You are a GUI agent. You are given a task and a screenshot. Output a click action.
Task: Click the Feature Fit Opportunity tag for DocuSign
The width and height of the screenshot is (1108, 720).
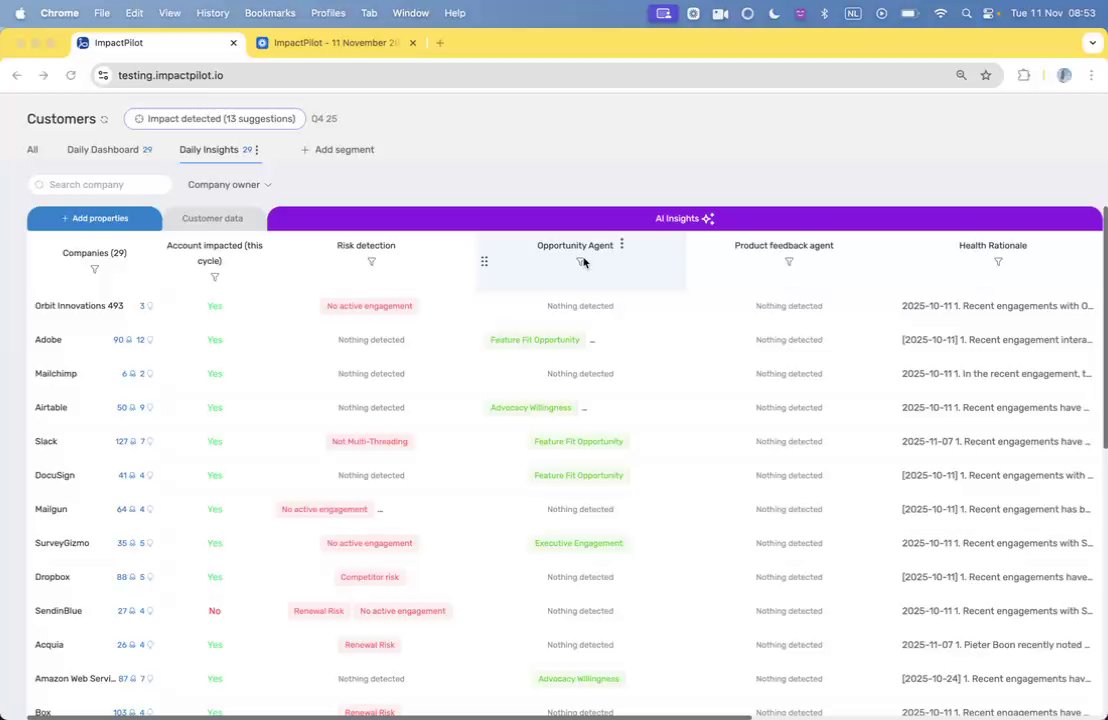[x=579, y=476]
